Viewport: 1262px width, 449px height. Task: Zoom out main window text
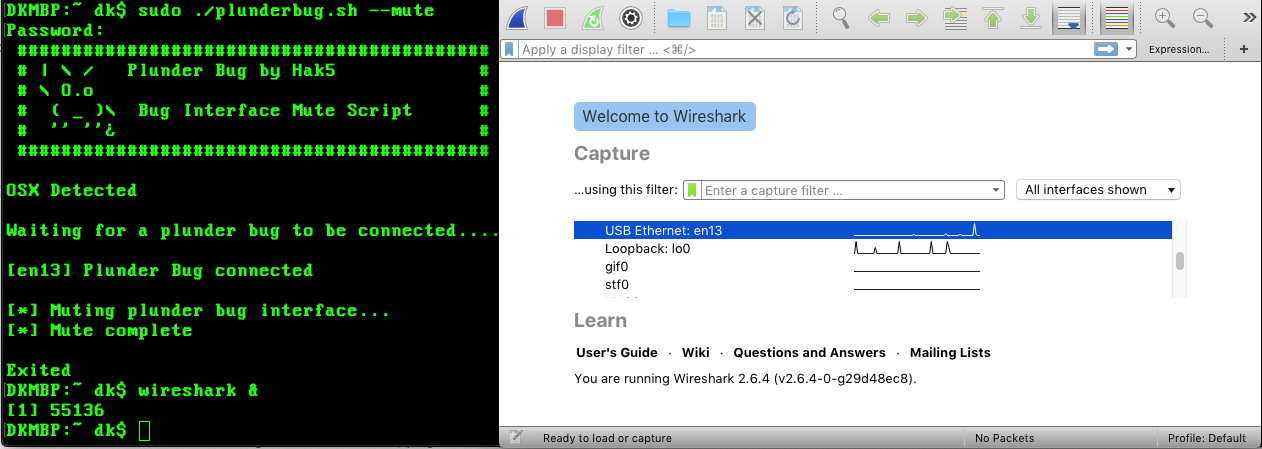click(x=1203, y=18)
